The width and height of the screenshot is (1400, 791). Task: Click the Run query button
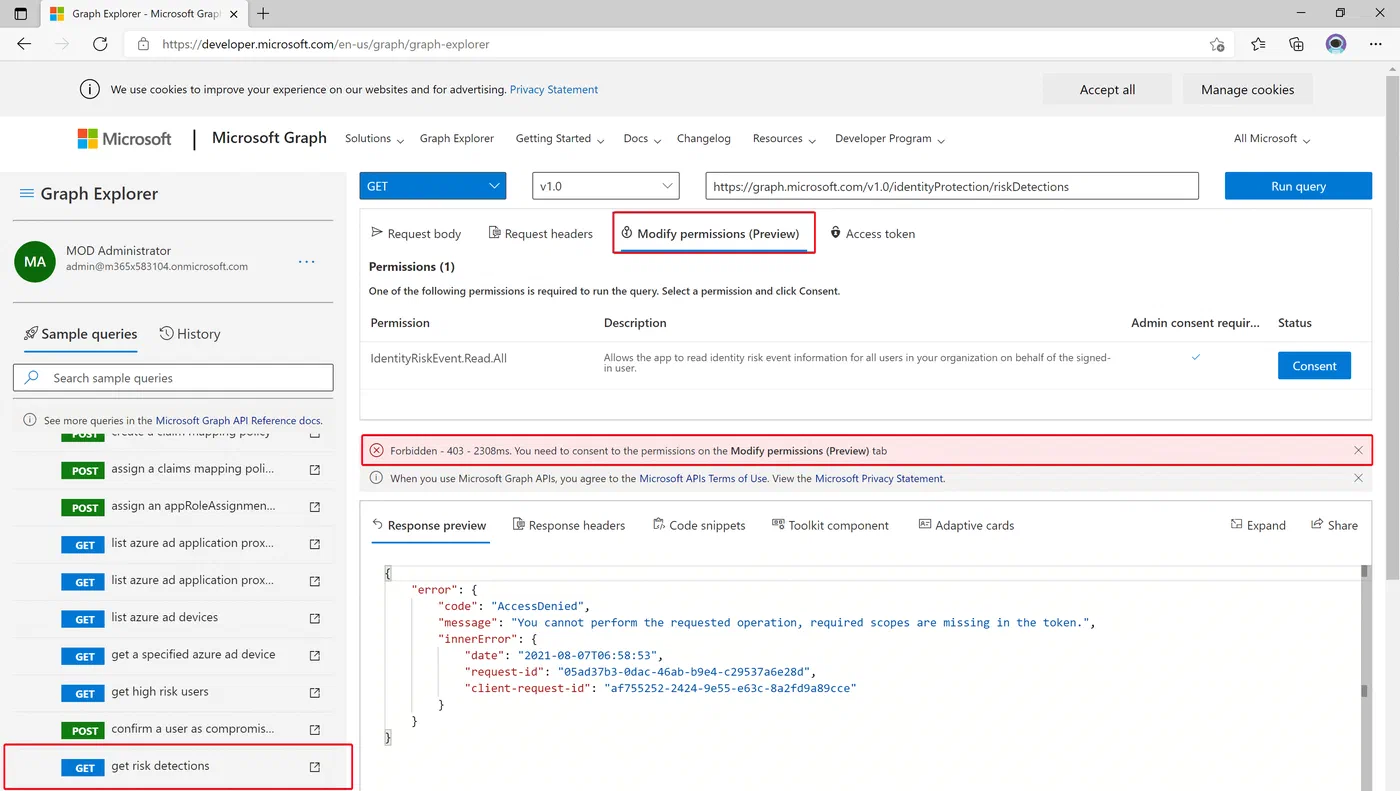tap(1298, 186)
